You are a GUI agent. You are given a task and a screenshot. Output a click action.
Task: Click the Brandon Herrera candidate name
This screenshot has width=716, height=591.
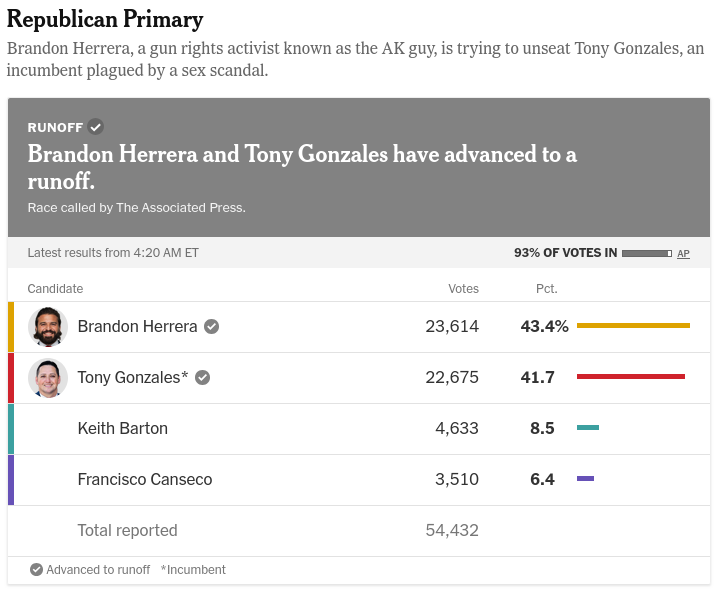[138, 326]
